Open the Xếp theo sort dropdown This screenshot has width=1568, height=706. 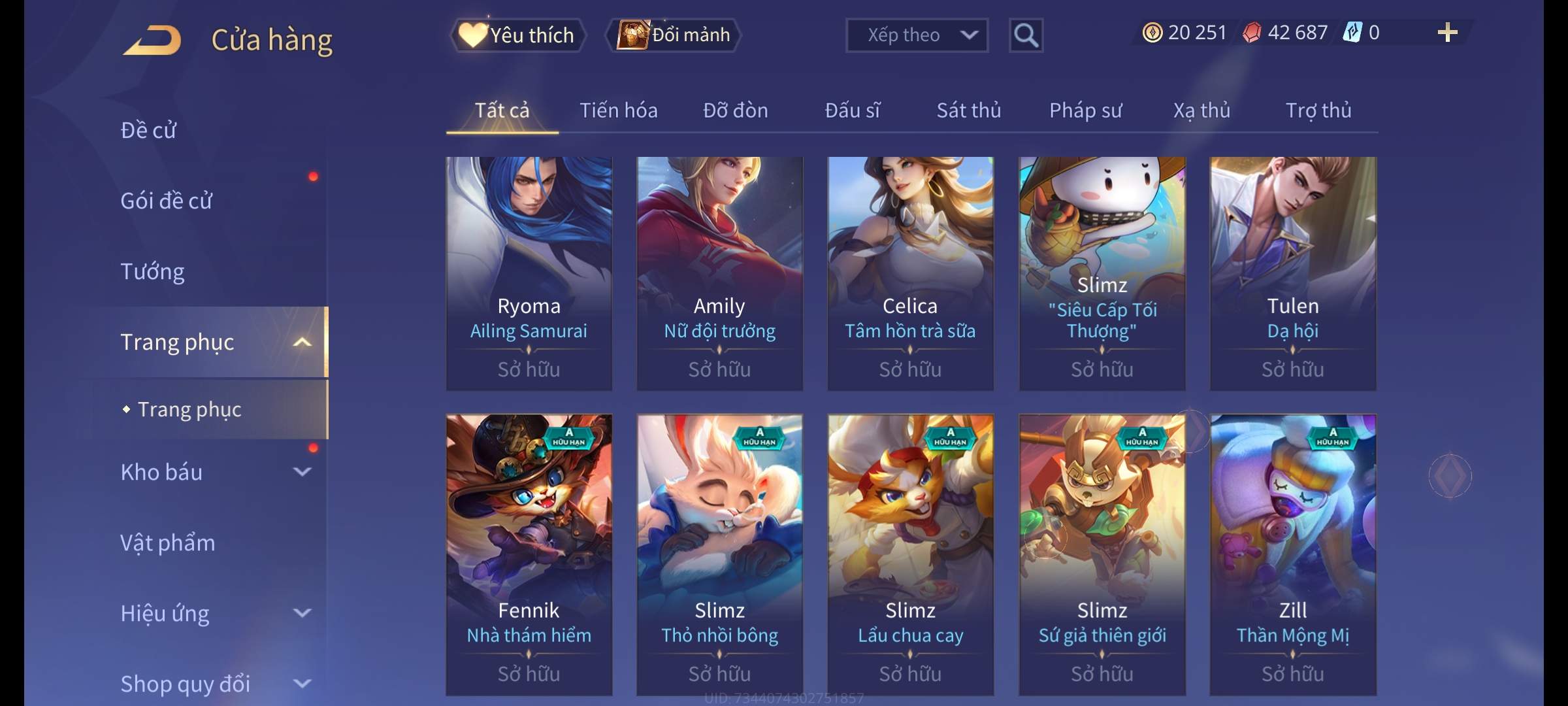(917, 35)
